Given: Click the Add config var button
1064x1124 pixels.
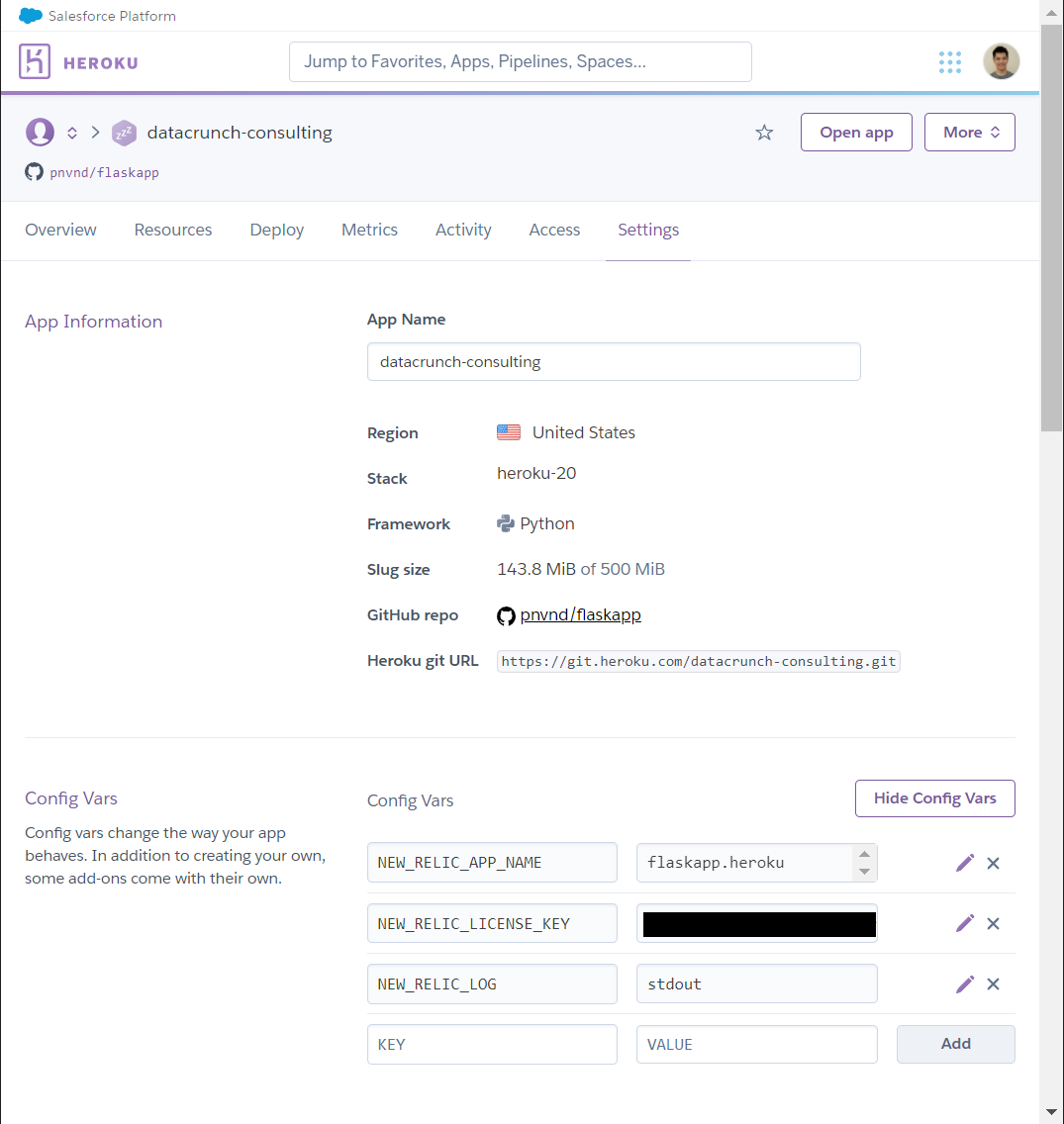Looking at the screenshot, I should (956, 1045).
